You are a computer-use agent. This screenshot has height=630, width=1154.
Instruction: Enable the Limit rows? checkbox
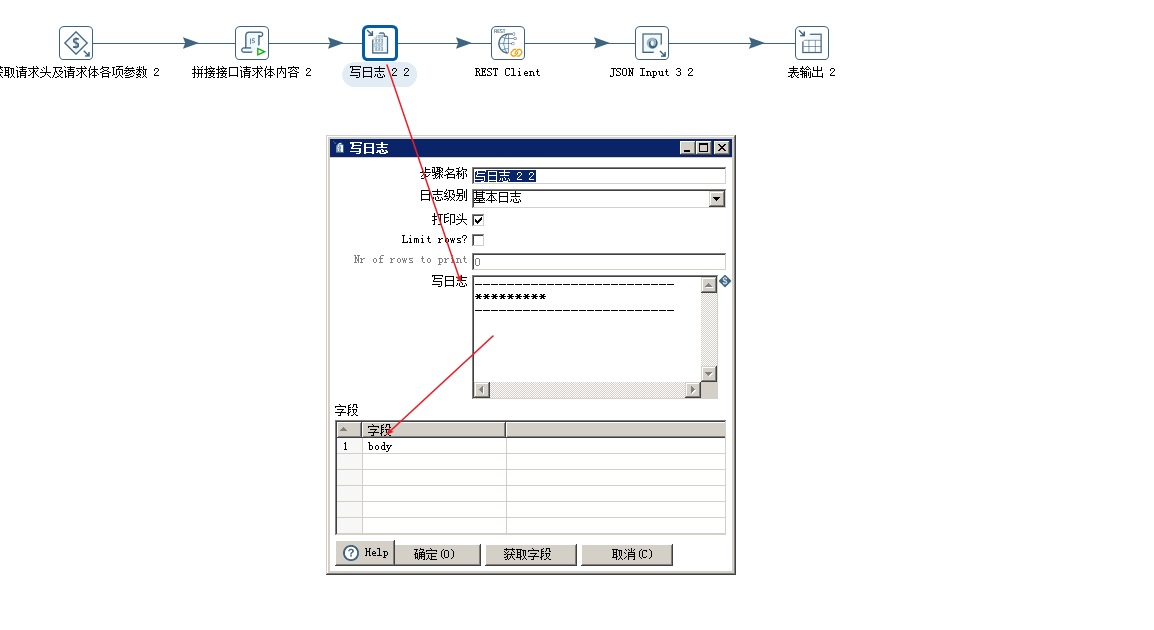pos(478,239)
